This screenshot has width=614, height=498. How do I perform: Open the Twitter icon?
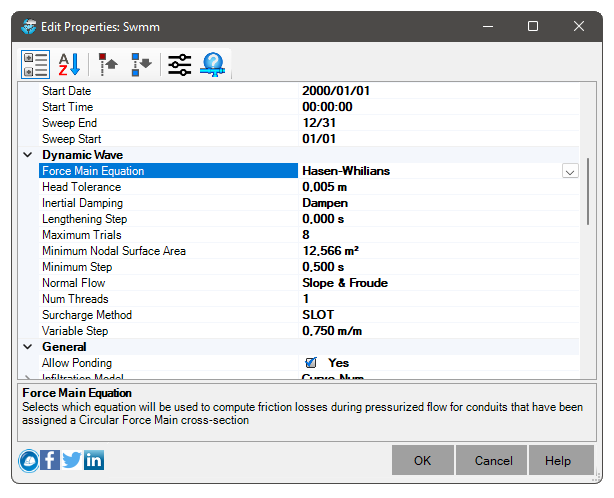(72, 460)
